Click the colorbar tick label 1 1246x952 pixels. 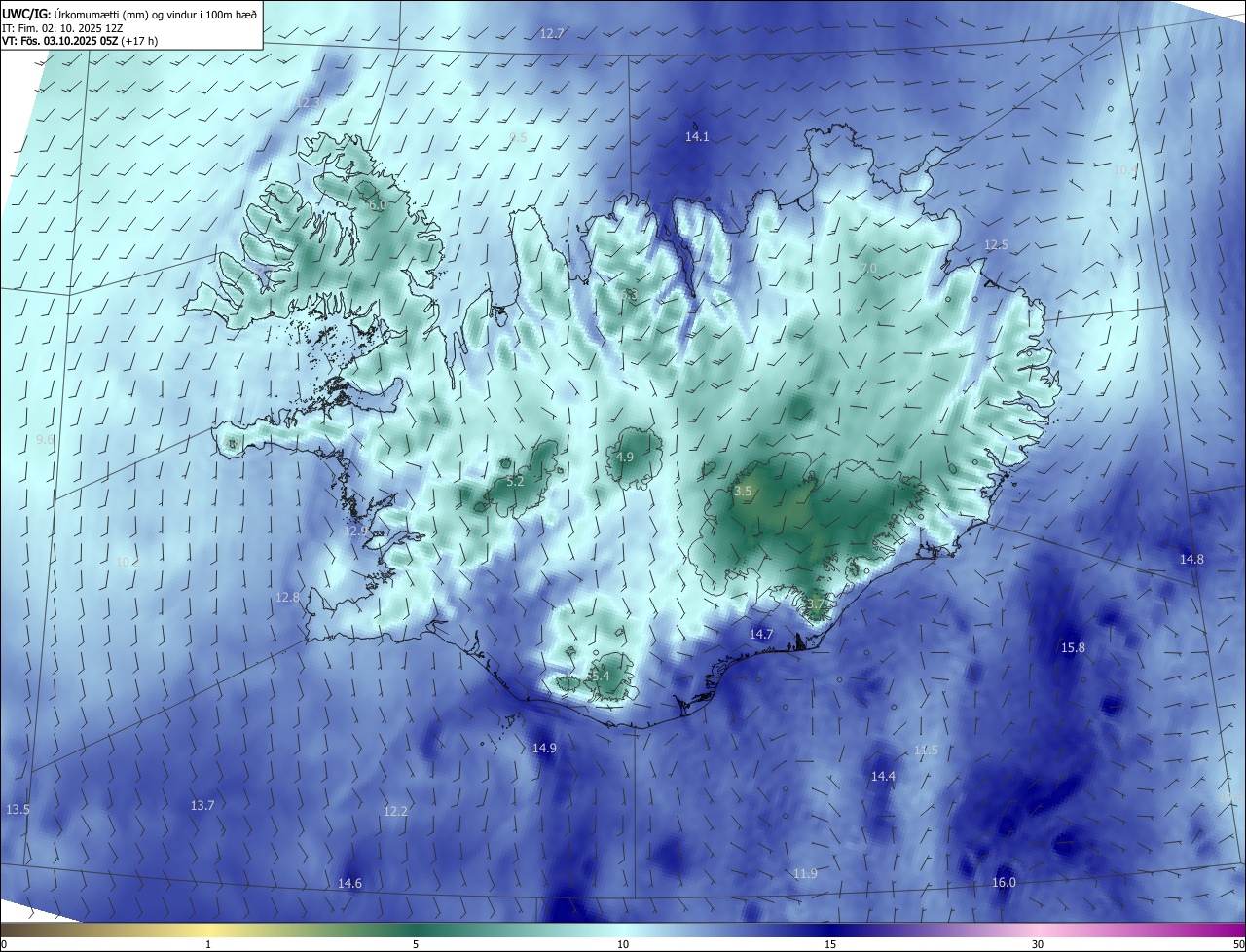[209, 944]
